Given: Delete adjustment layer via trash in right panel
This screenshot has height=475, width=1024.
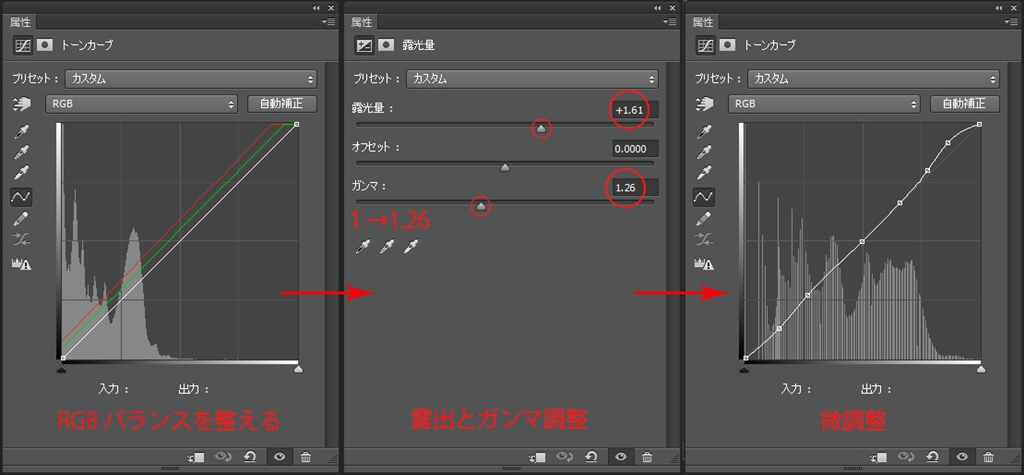Looking at the screenshot, I should pyautogui.click(x=989, y=457).
